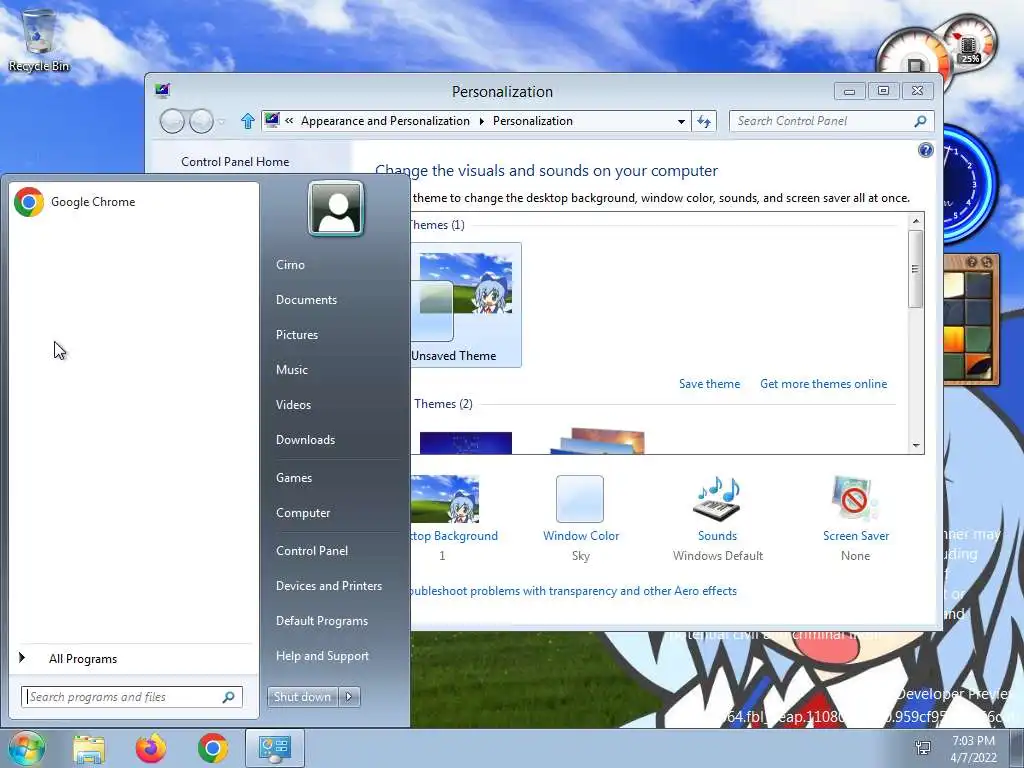This screenshot has width=1024, height=768.
Task: Open the Recycle Bin on desktop
Action: [39, 41]
